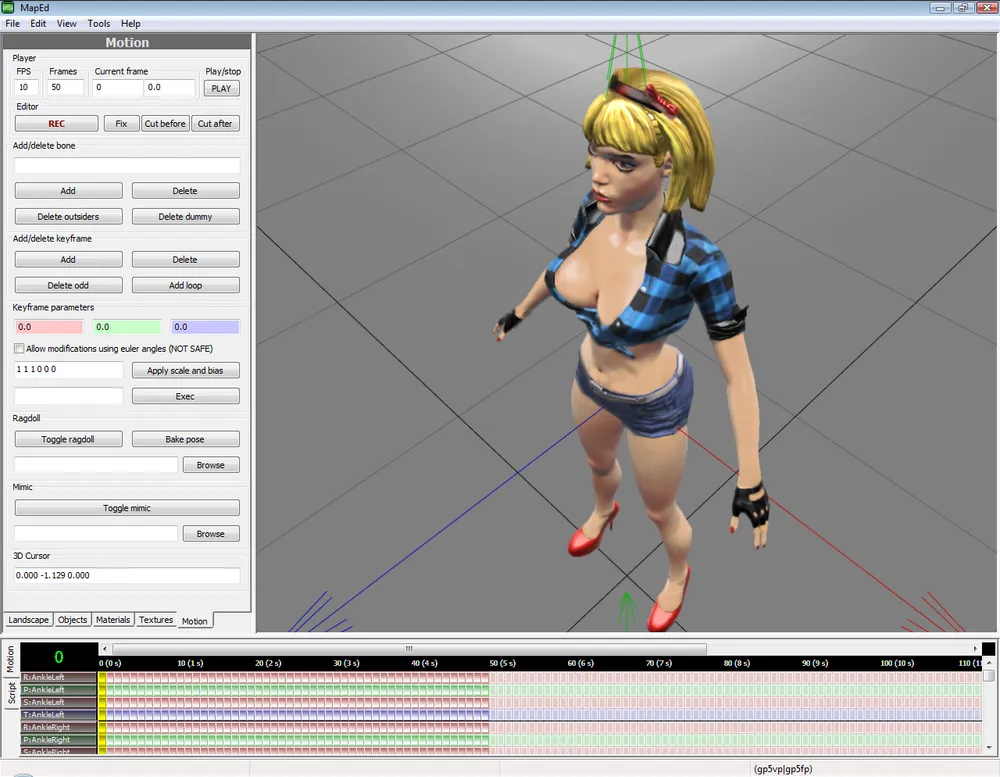Viewport: 1000px width, 777px height.
Task: Switch to the Landscape tab
Action: (29, 620)
